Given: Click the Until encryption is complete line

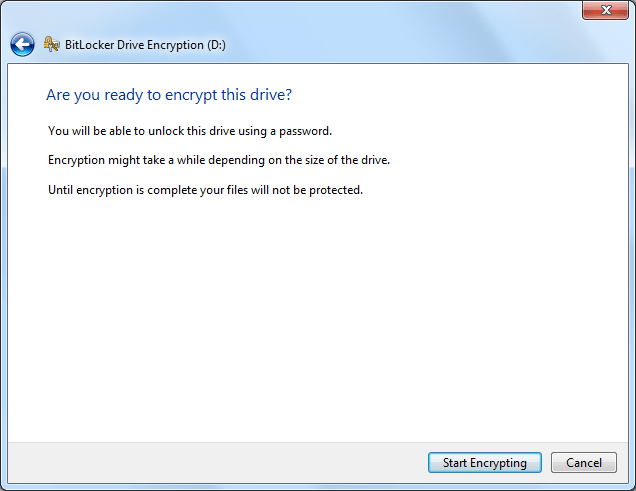Looking at the screenshot, I should 206,190.
